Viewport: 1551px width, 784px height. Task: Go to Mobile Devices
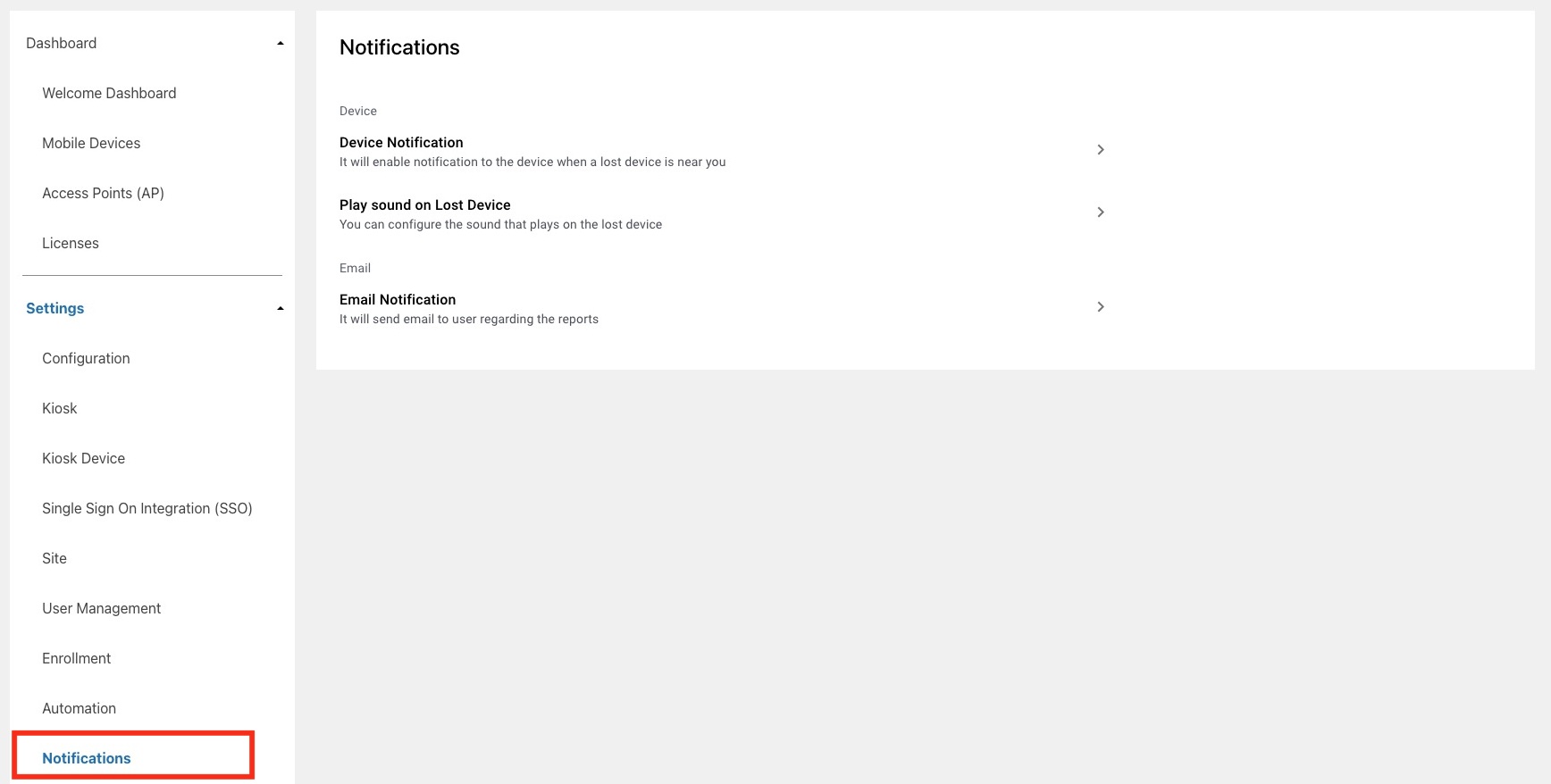tap(91, 143)
